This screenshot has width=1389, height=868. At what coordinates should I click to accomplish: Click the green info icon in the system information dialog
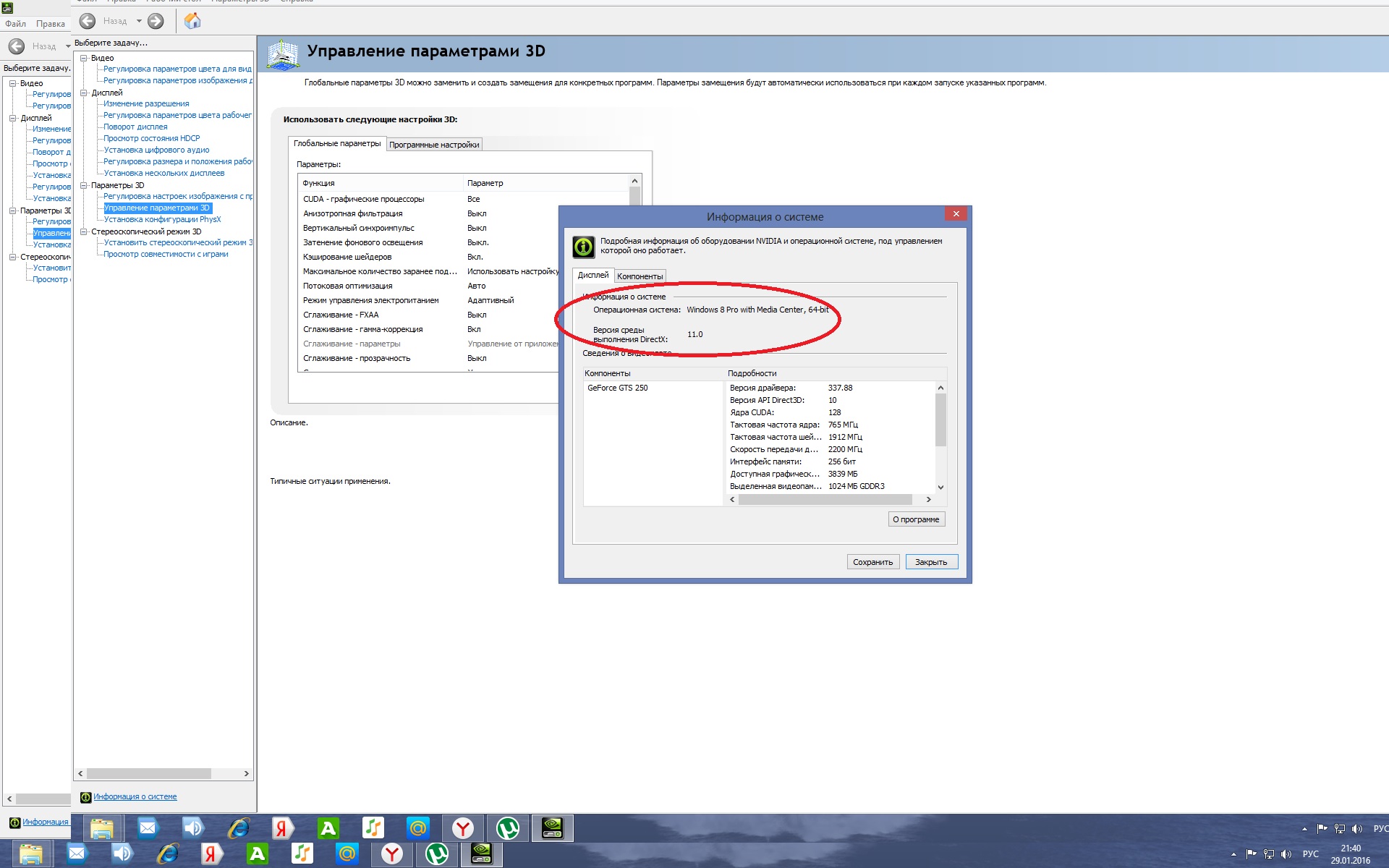click(x=584, y=247)
